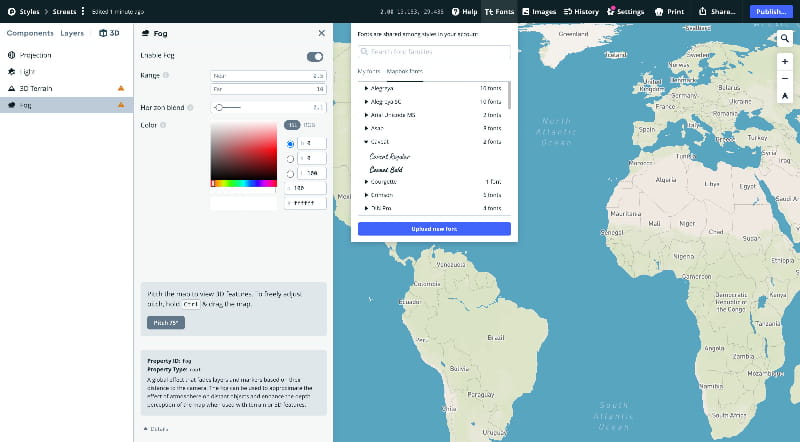This screenshot has width=800, height=442.
Task: Adjust the Horizon blend slider
Action: [220, 106]
